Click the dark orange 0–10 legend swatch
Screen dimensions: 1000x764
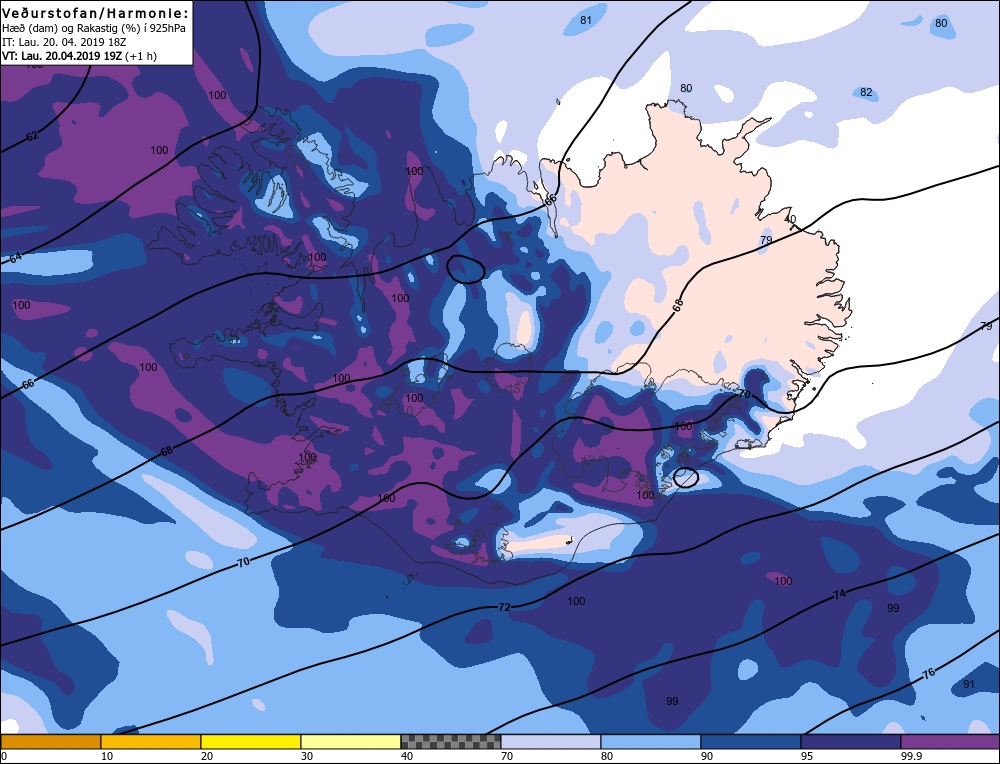point(50,742)
